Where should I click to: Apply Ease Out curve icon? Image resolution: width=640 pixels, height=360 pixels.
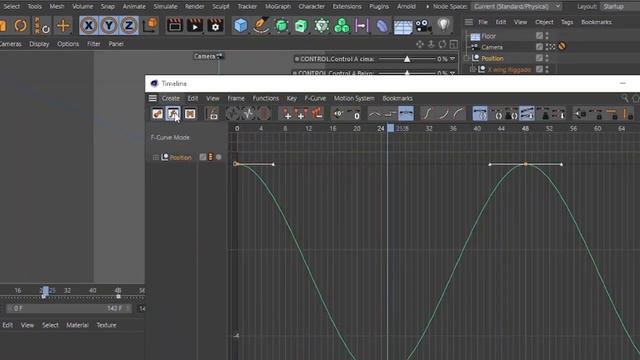[459, 114]
